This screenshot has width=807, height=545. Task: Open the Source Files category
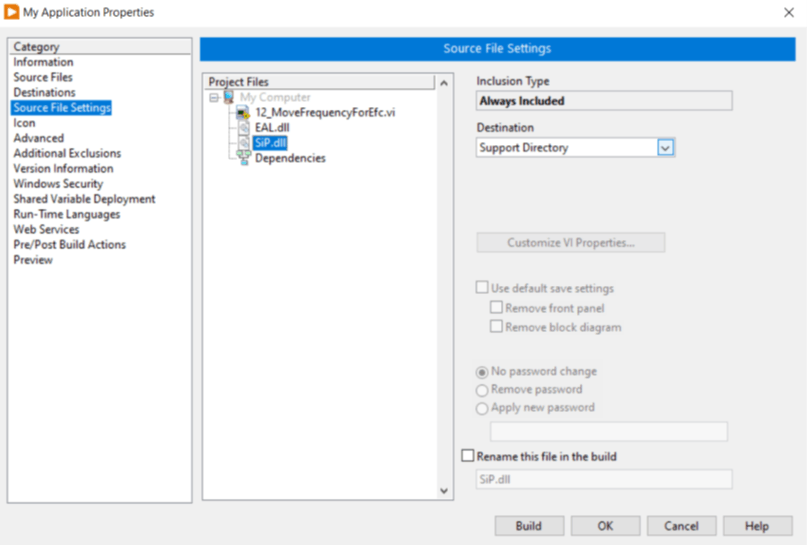(43, 77)
